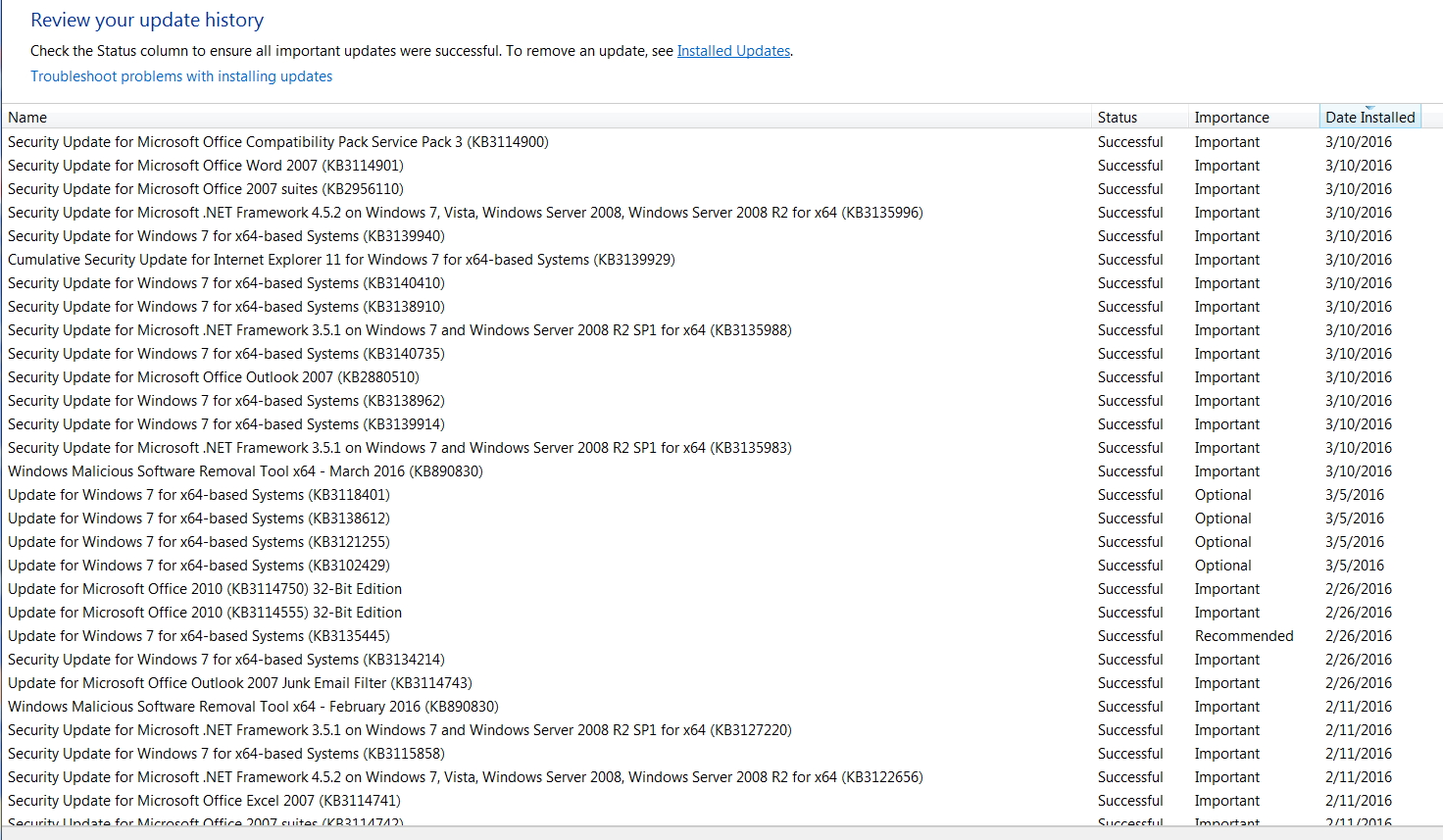
Task: Sort updates by Status column header
Action: click(1118, 118)
